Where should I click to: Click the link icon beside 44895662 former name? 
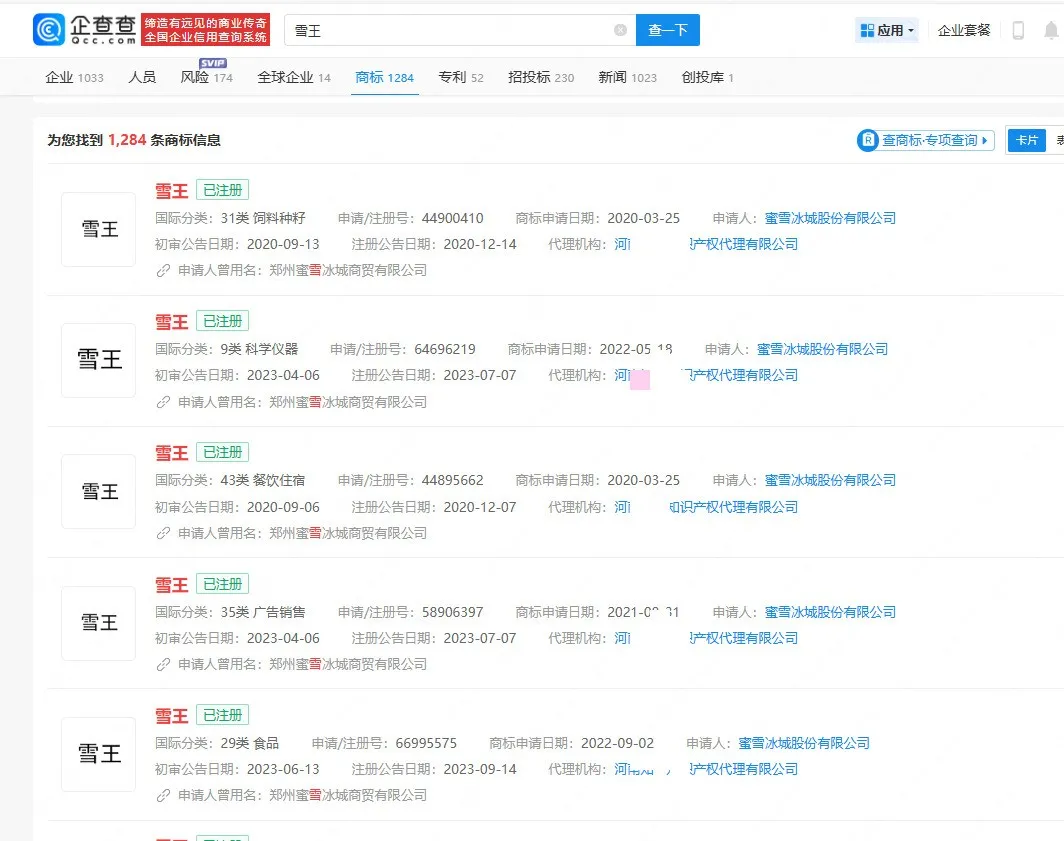tap(163, 534)
